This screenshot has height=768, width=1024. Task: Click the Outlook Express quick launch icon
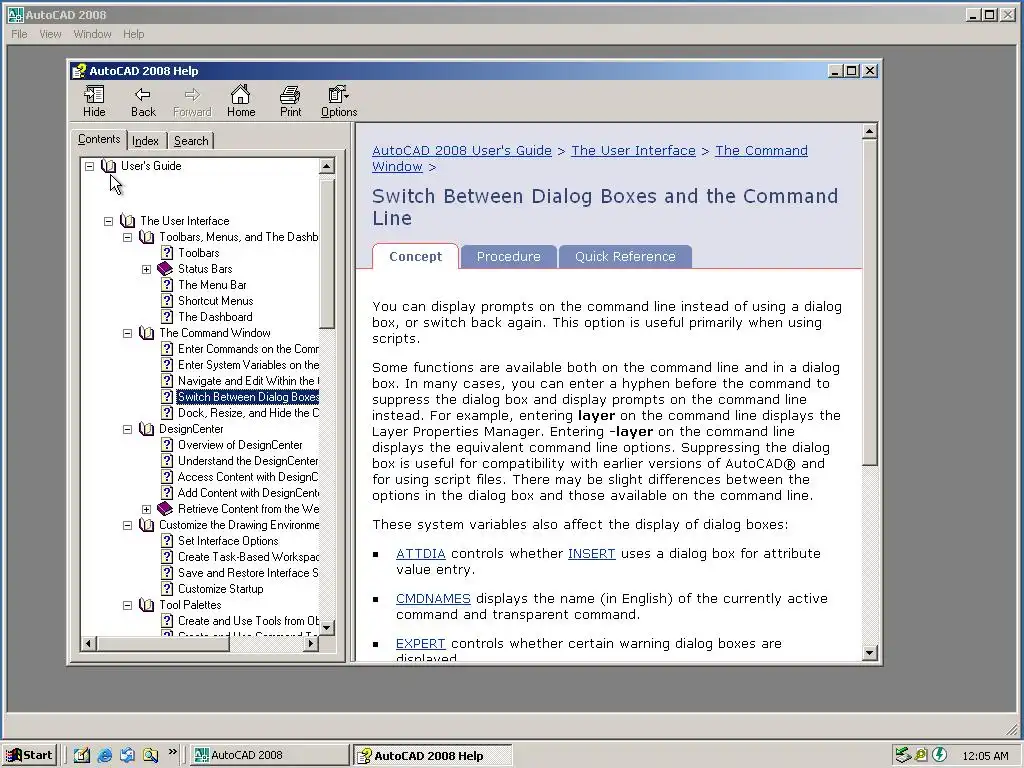click(x=127, y=756)
